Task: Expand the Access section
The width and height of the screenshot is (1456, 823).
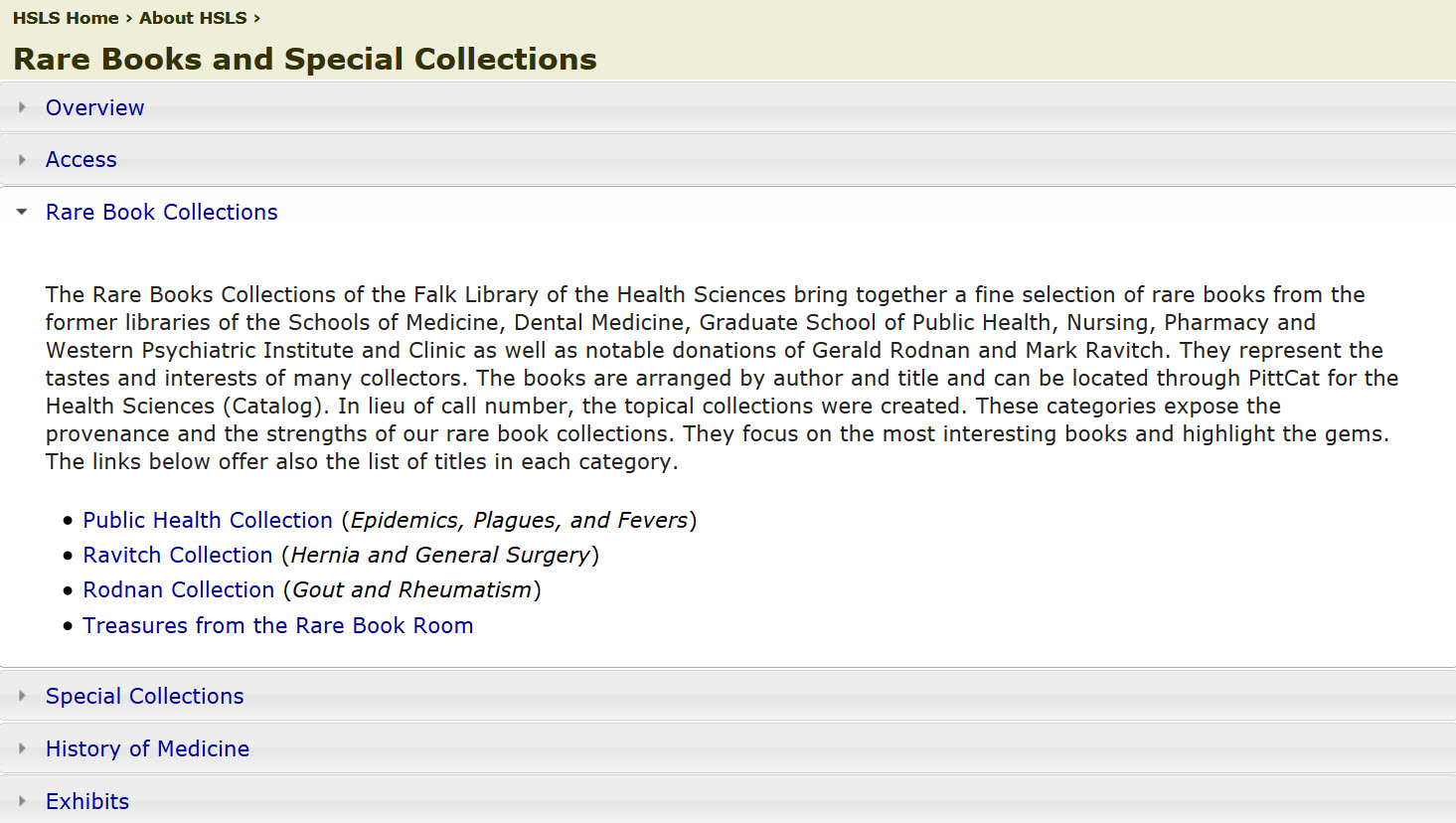Action: pyautogui.click(x=81, y=159)
